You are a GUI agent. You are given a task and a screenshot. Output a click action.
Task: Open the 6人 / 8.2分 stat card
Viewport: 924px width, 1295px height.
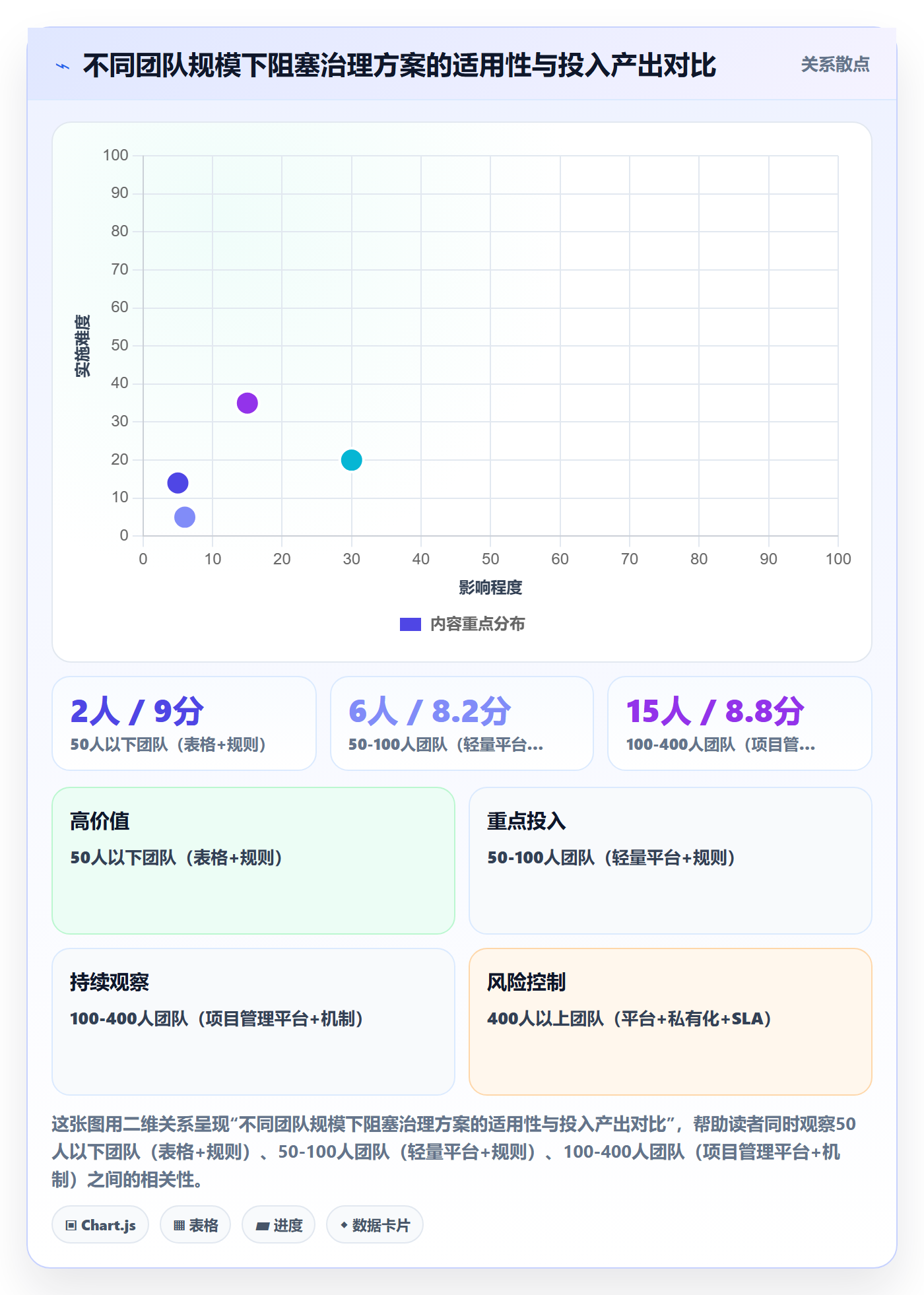(462, 723)
